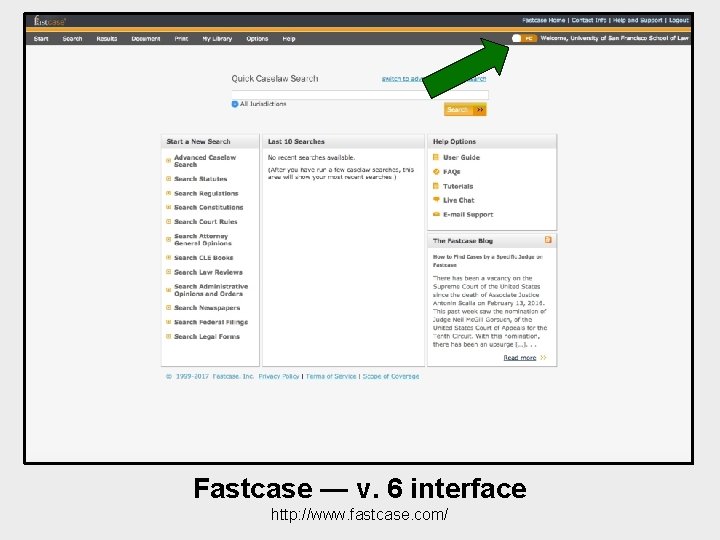The height and width of the screenshot is (540, 720).
Task: Click the orange Search button
Action: coord(465,110)
